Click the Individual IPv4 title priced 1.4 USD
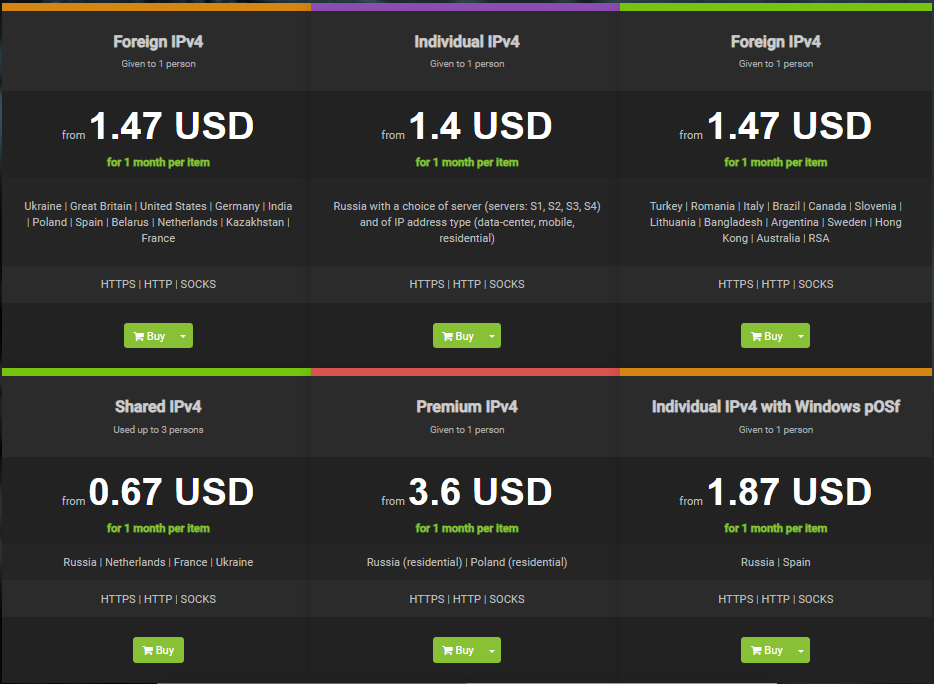Image resolution: width=934 pixels, height=684 pixels. tap(467, 42)
